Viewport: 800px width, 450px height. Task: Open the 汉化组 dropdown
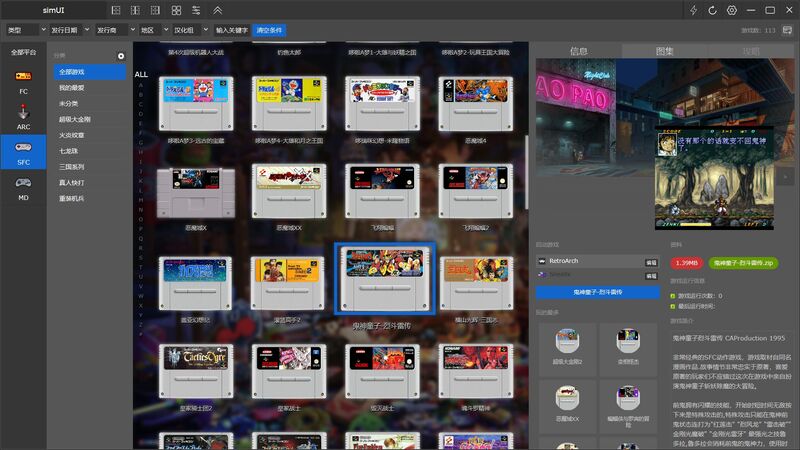coord(189,30)
